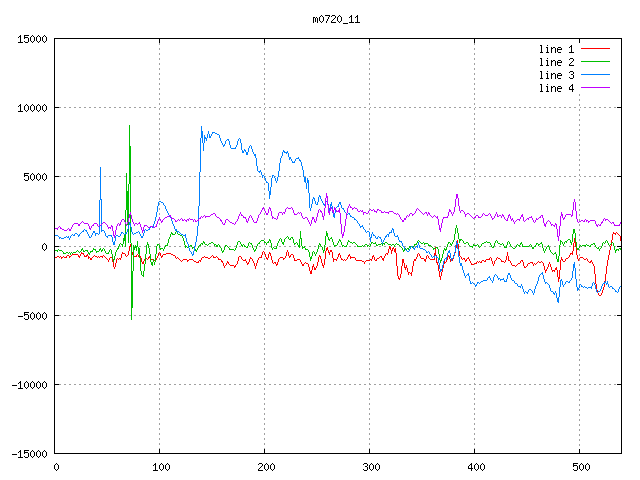Select the "line 1" legend label
The height and width of the screenshot is (480, 640).
[x=557, y=49]
